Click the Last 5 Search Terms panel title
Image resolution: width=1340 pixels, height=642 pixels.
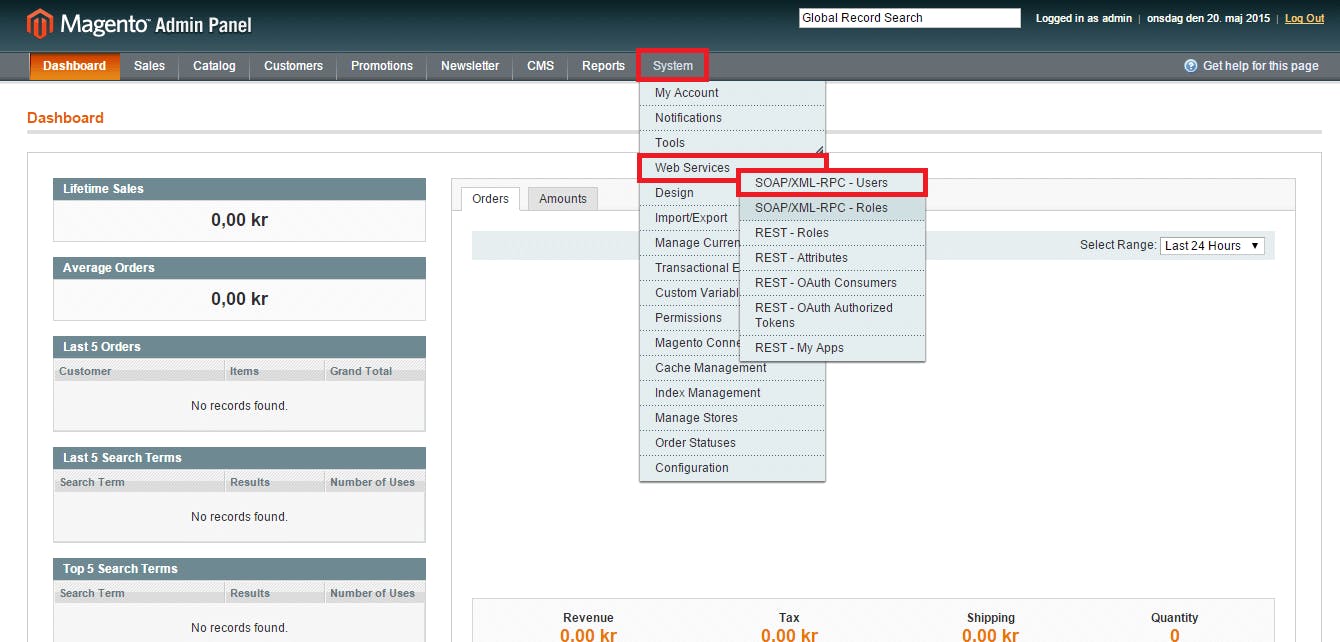pos(122,458)
